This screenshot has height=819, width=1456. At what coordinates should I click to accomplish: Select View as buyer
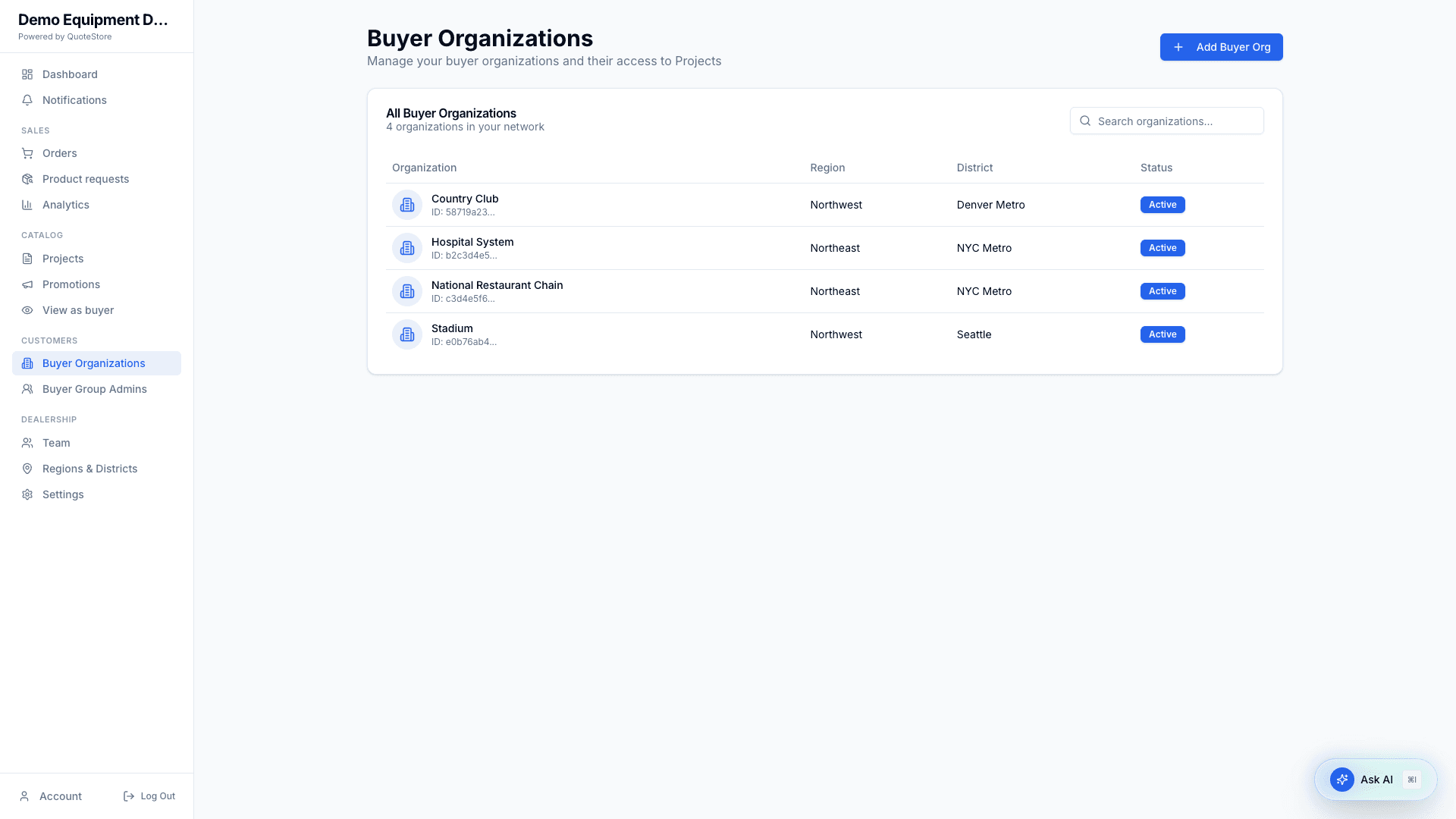point(96,310)
